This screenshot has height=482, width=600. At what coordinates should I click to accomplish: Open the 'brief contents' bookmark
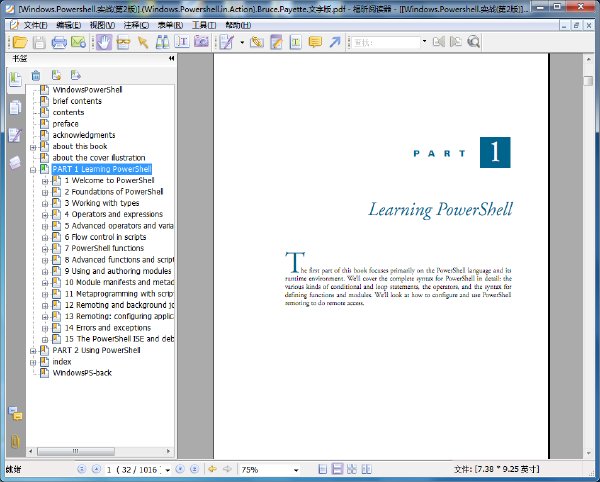coord(77,101)
